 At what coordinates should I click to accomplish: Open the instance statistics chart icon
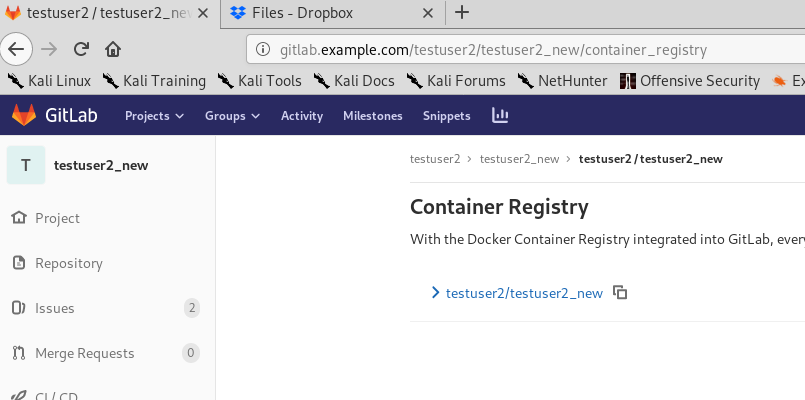[500, 116]
